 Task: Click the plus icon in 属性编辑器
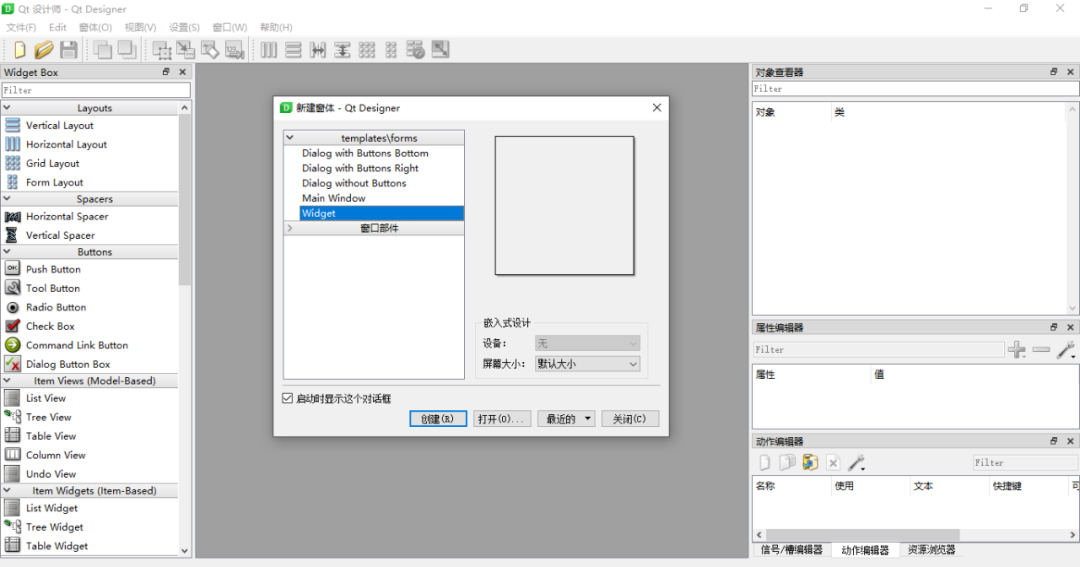1017,350
